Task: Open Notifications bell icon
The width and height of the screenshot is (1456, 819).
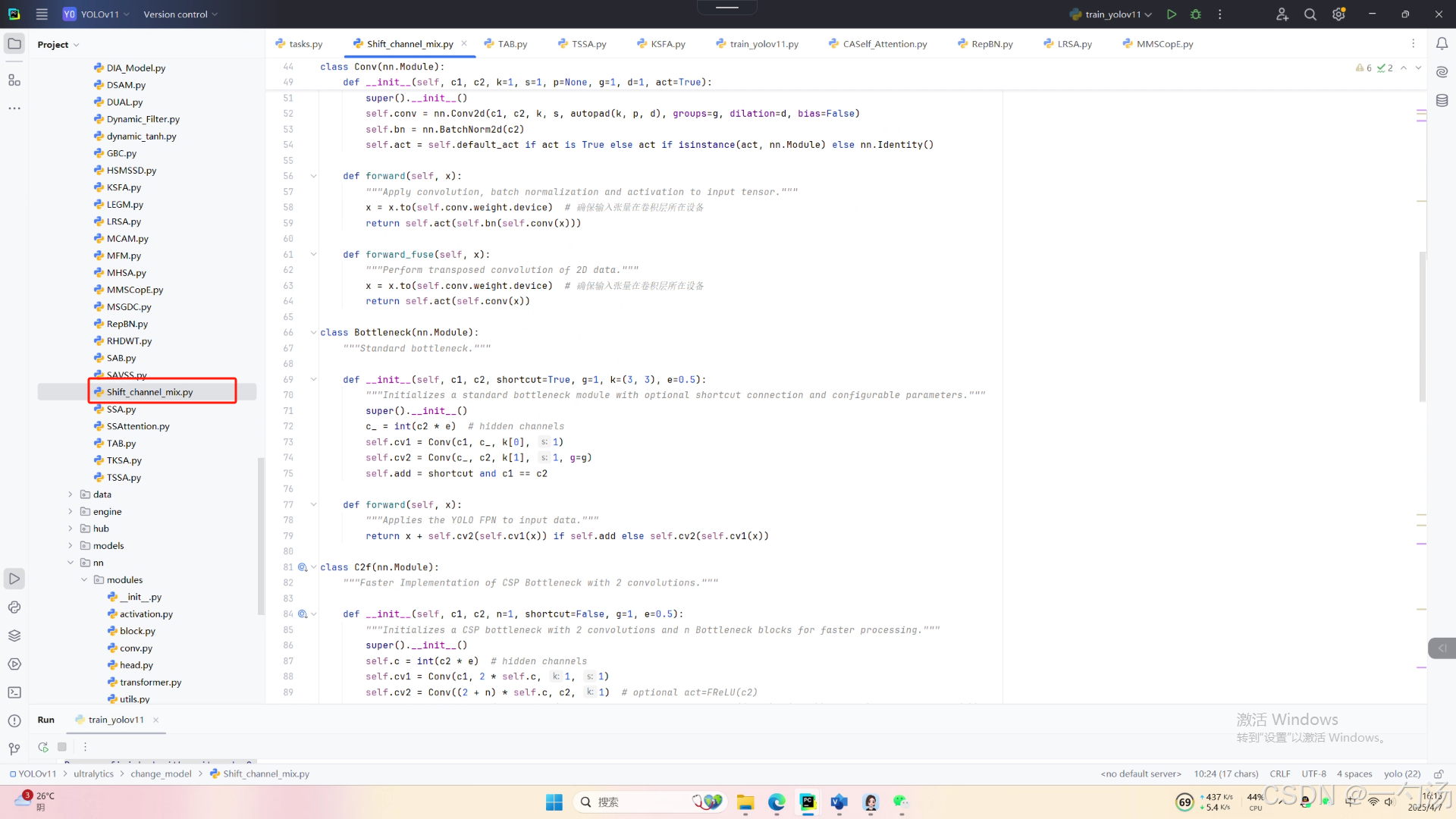Action: pyautogui.click(x=1442, y=44)
